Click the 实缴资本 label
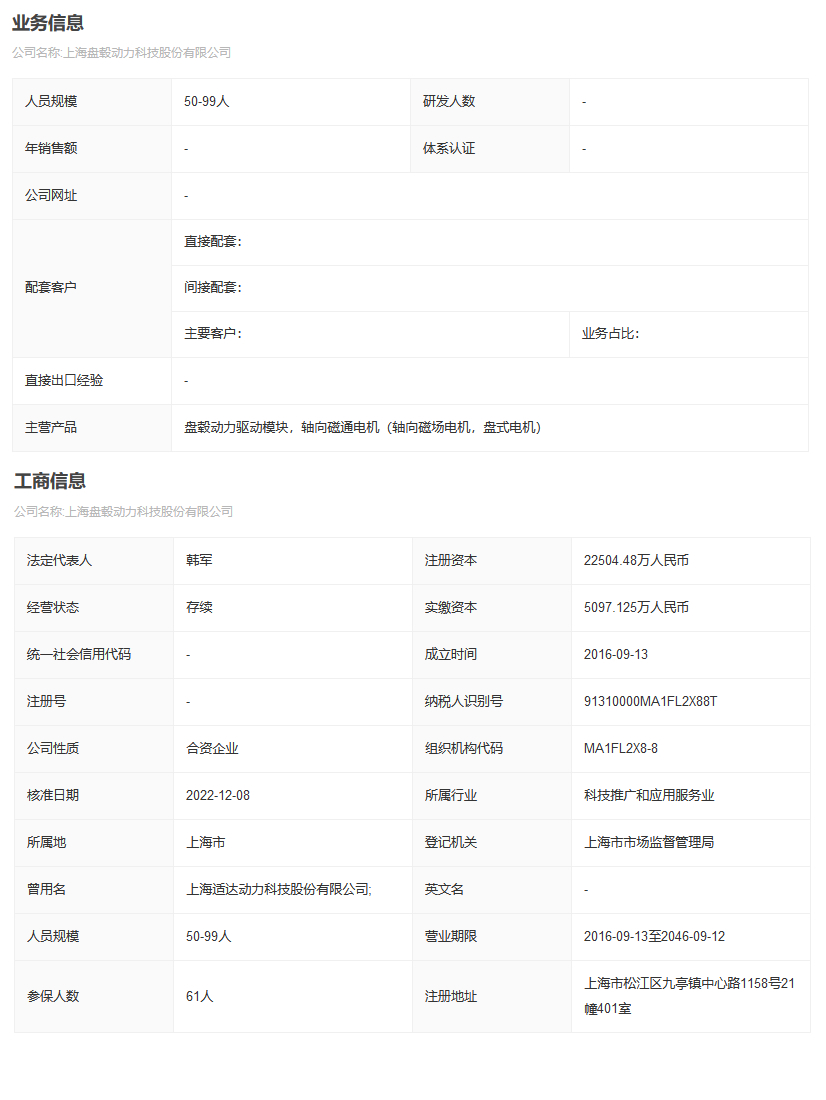The image size is (826, 1100). click(451, 608)
